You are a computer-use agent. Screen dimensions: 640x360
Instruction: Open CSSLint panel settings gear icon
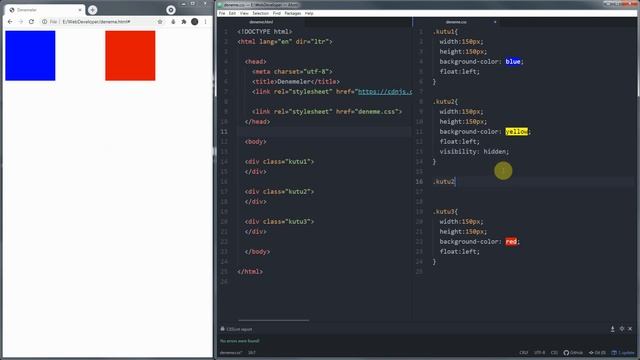pyautogui.click(x=622, y=329)
